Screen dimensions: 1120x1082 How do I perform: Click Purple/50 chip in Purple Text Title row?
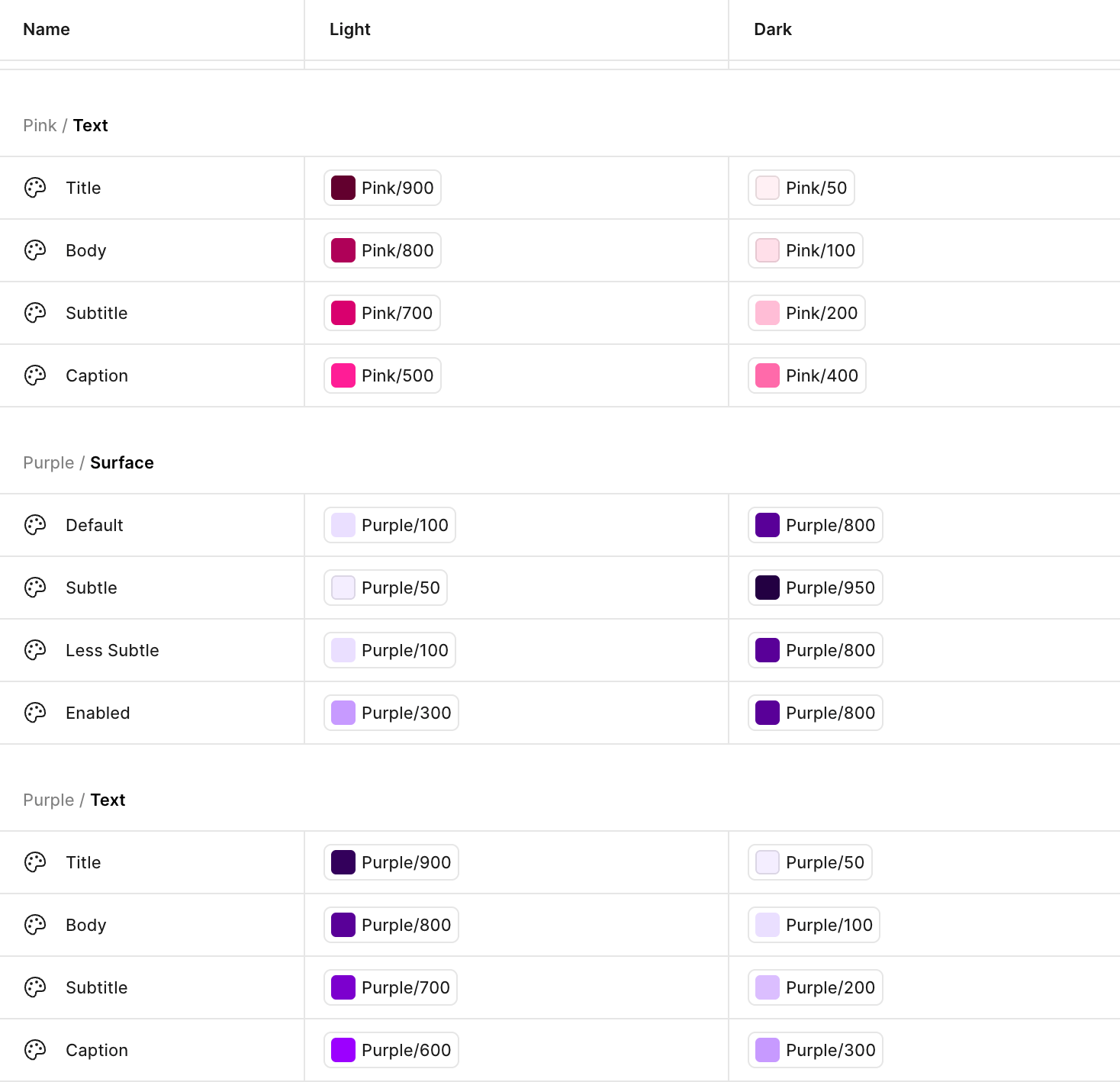pyautogui.click(x=810, y=862)
